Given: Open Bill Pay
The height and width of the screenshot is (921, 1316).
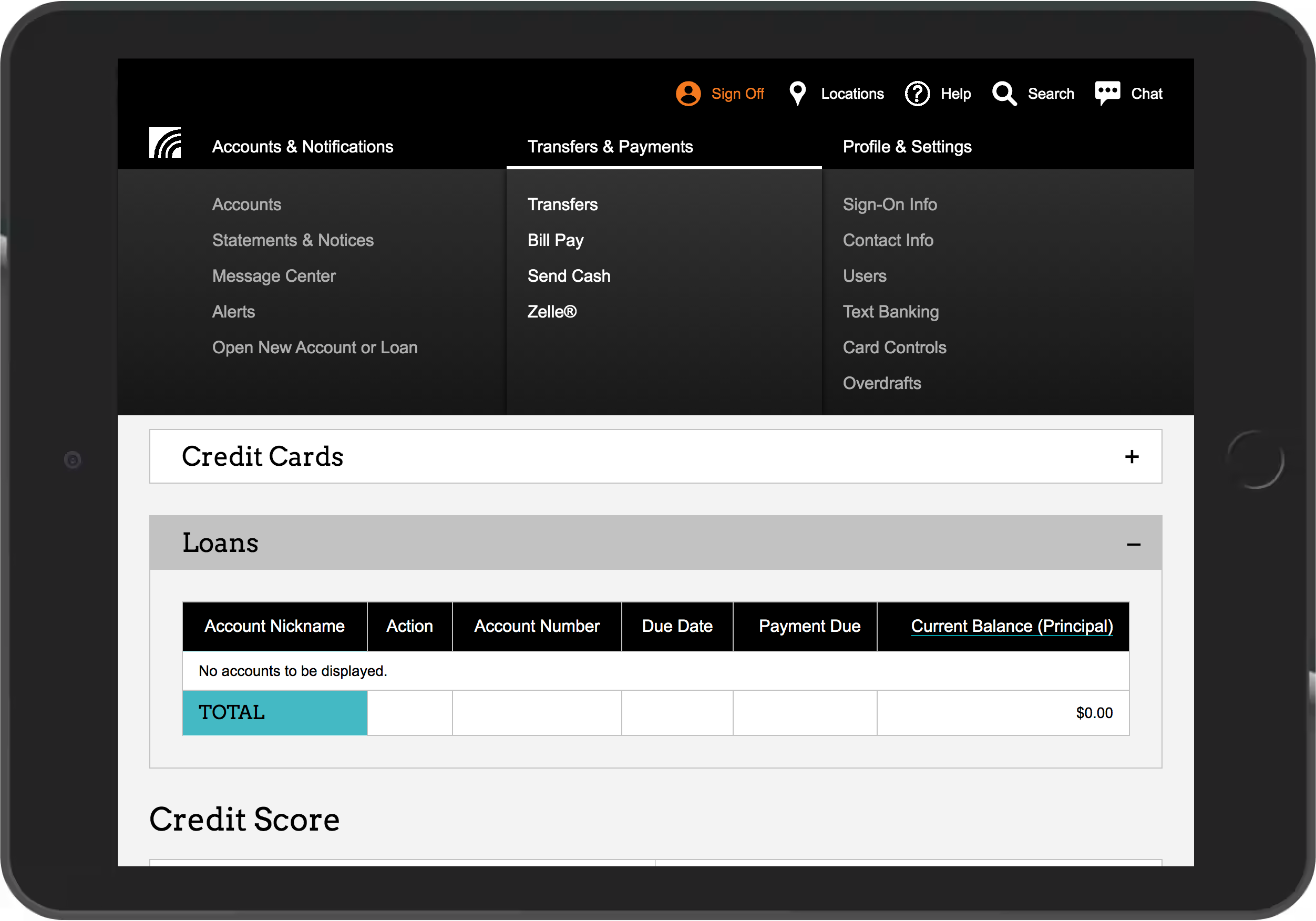Looking at the screenshot, I should (x=556, y=240).
